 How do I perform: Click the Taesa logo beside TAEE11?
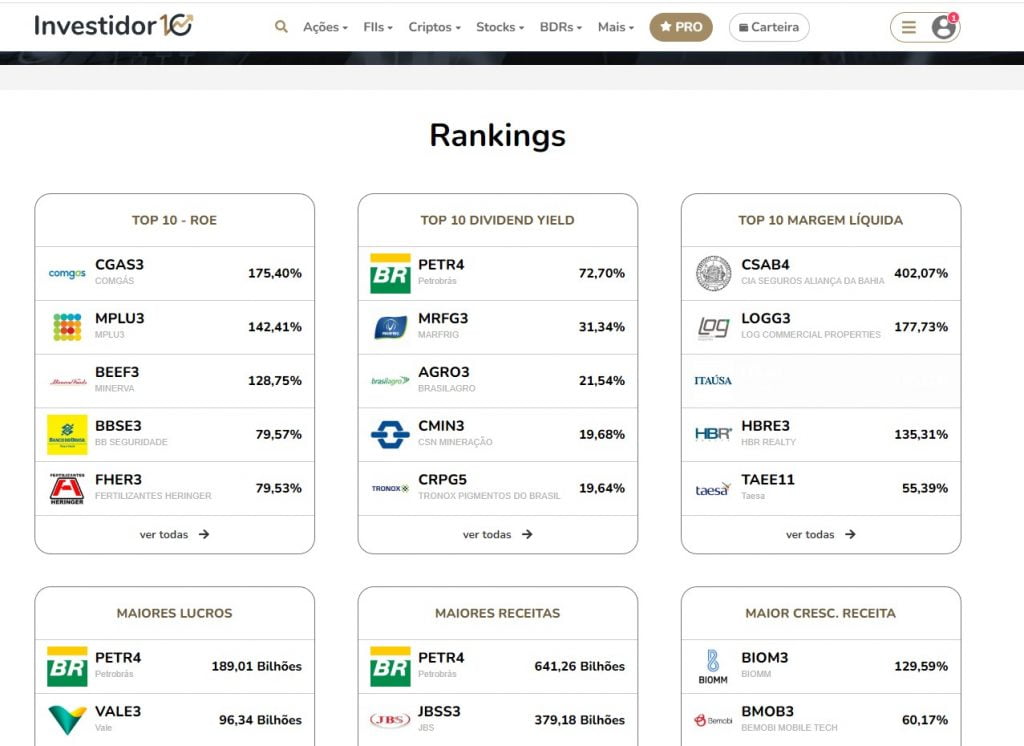point(713,488)
